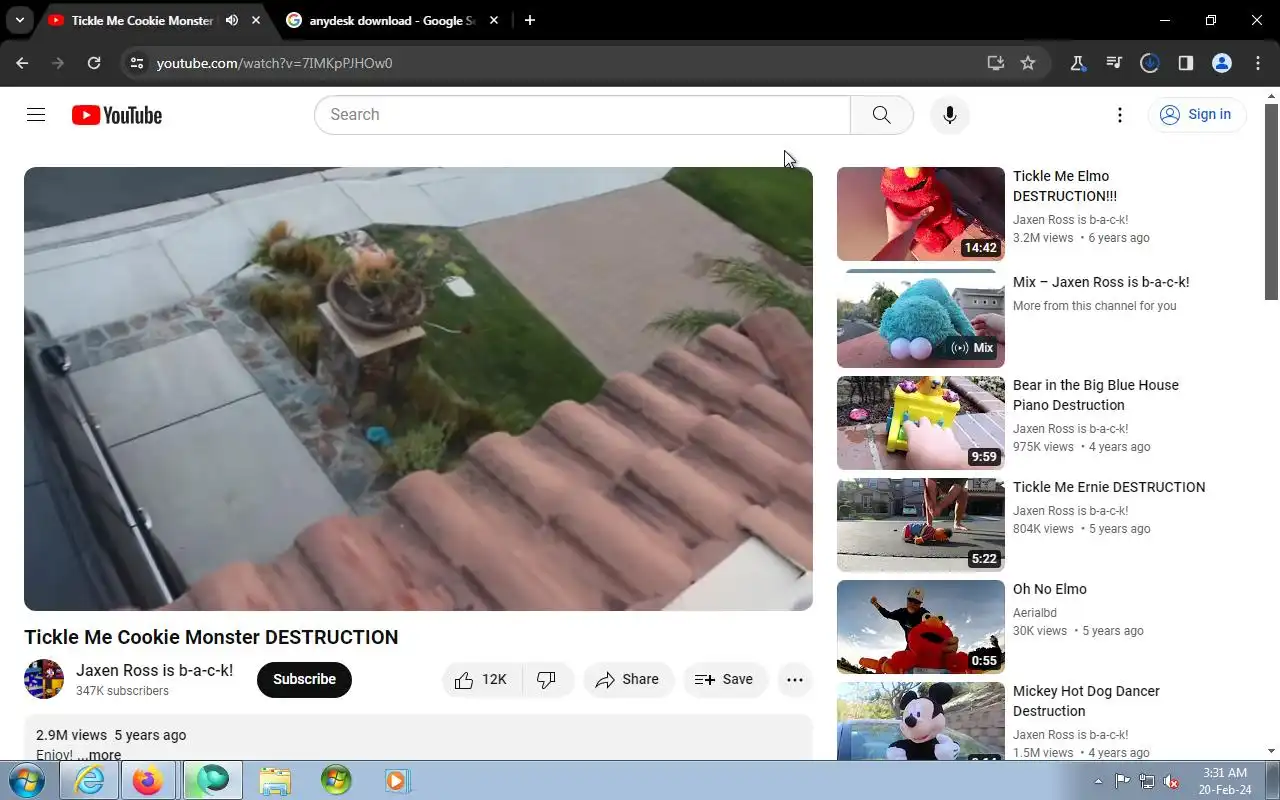The height and width of the screenshot is (800, 1280).
Task: Launch Internet Explorer from taskbar
Action: 89,780
